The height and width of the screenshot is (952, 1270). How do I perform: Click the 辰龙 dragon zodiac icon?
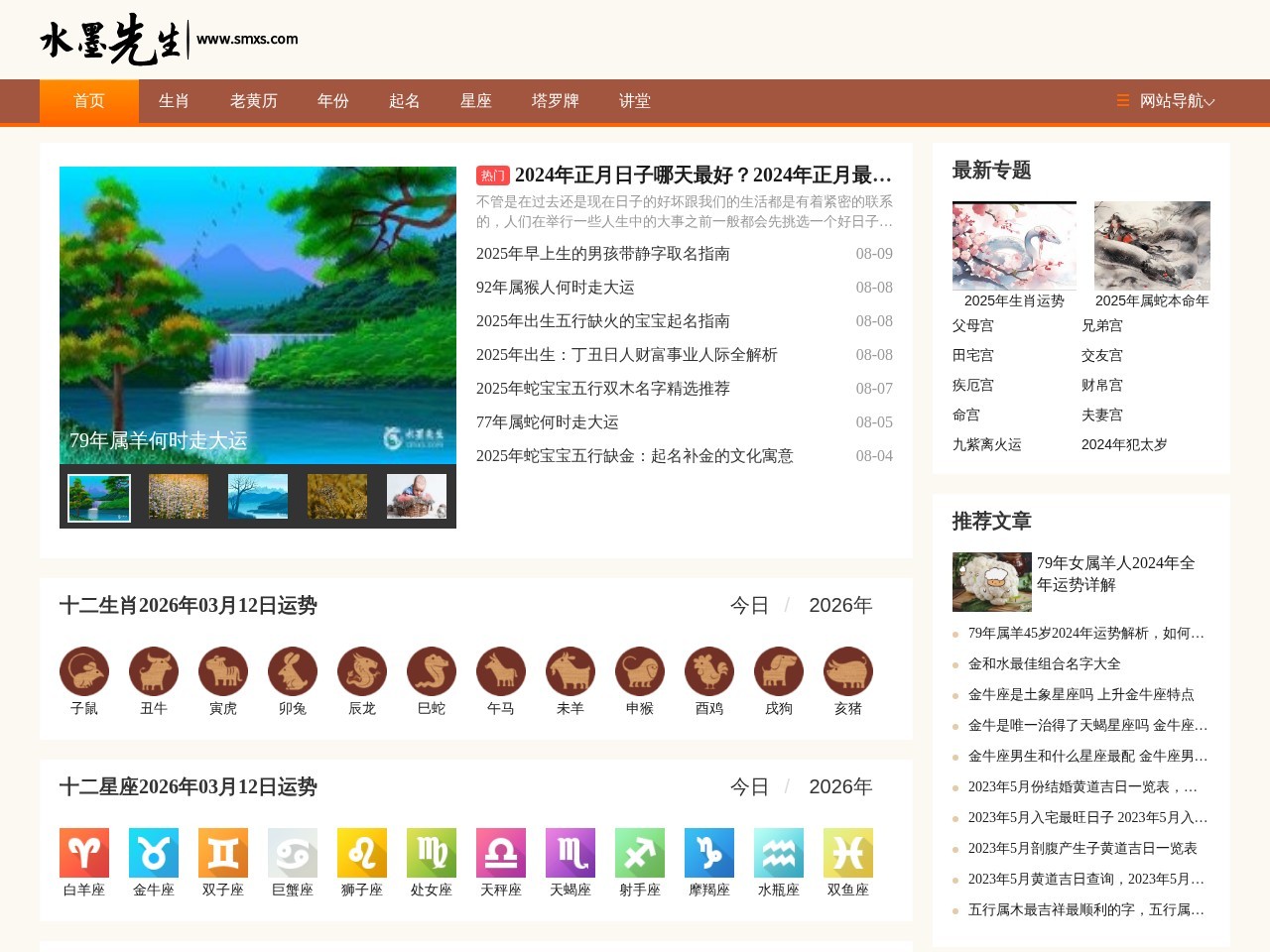[361, 672]
